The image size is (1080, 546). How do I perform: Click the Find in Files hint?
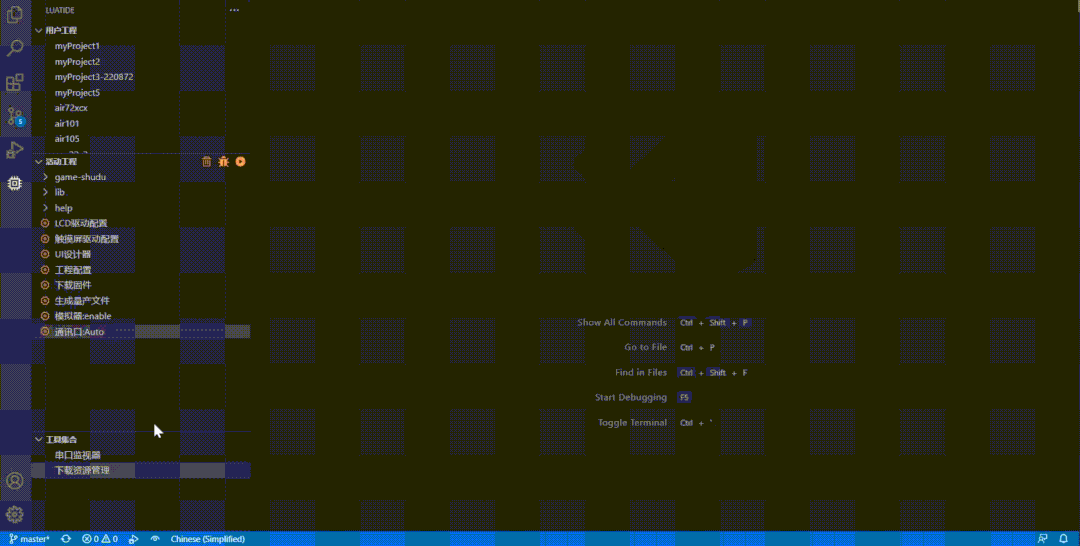pos(641,372)
